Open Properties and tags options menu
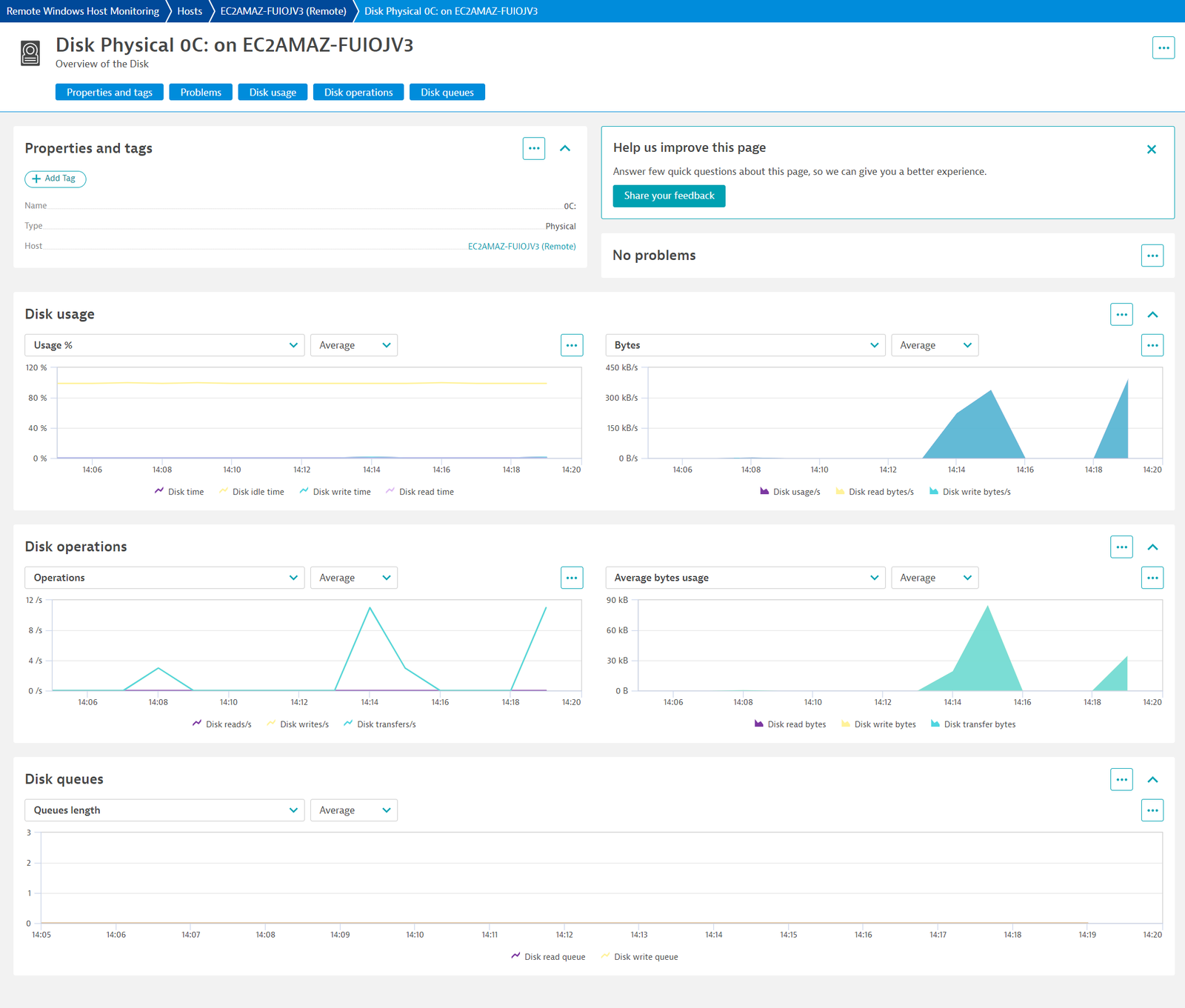1185x1008 pixels. [534, 148]
